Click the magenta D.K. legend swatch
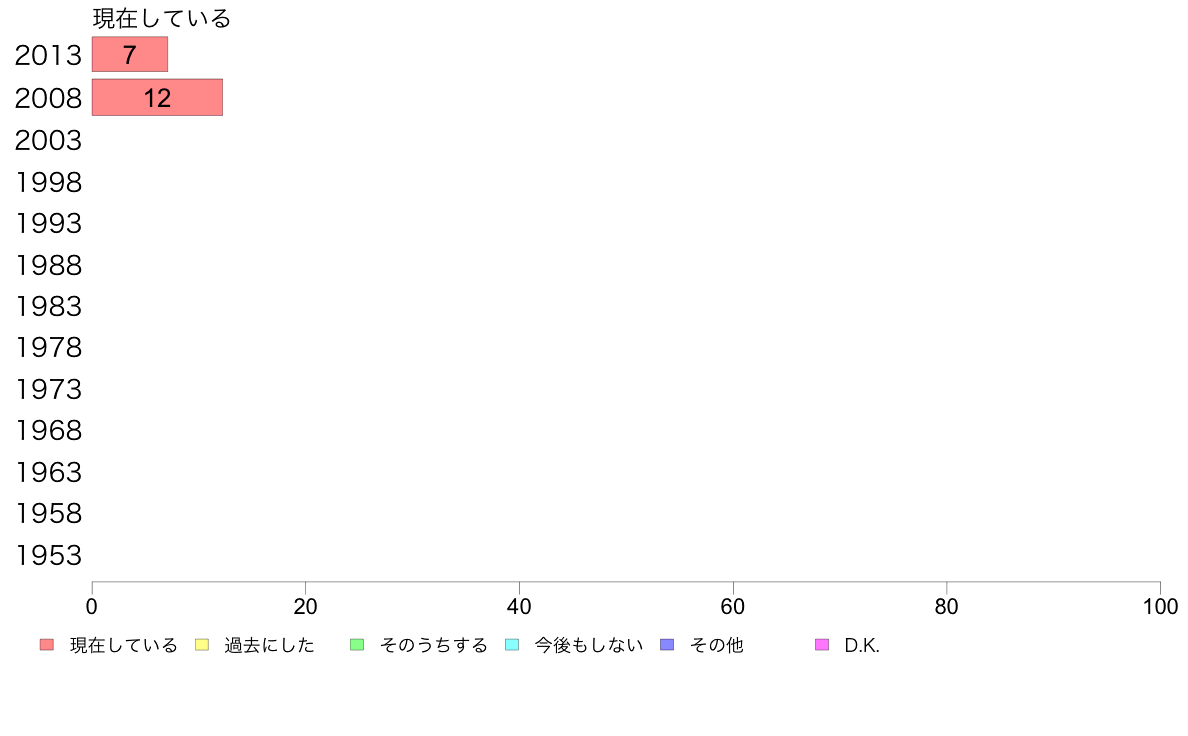Image resolution: width=1188 pixels, height=736 pixels. coord(822,644)
